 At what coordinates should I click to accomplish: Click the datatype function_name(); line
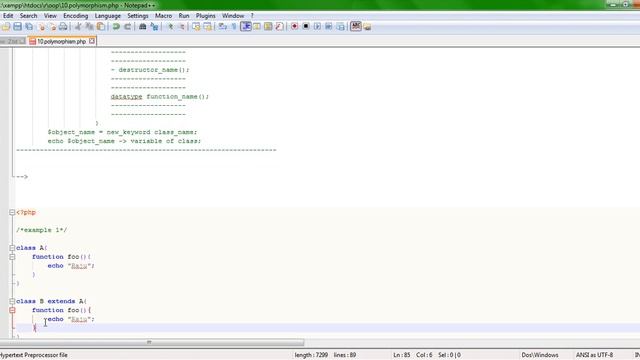160,97
